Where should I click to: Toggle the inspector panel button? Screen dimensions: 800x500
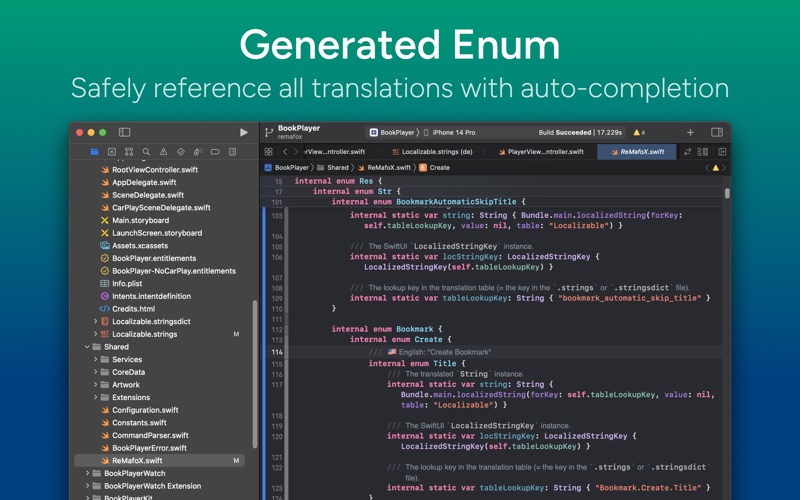tap(717, 132)
